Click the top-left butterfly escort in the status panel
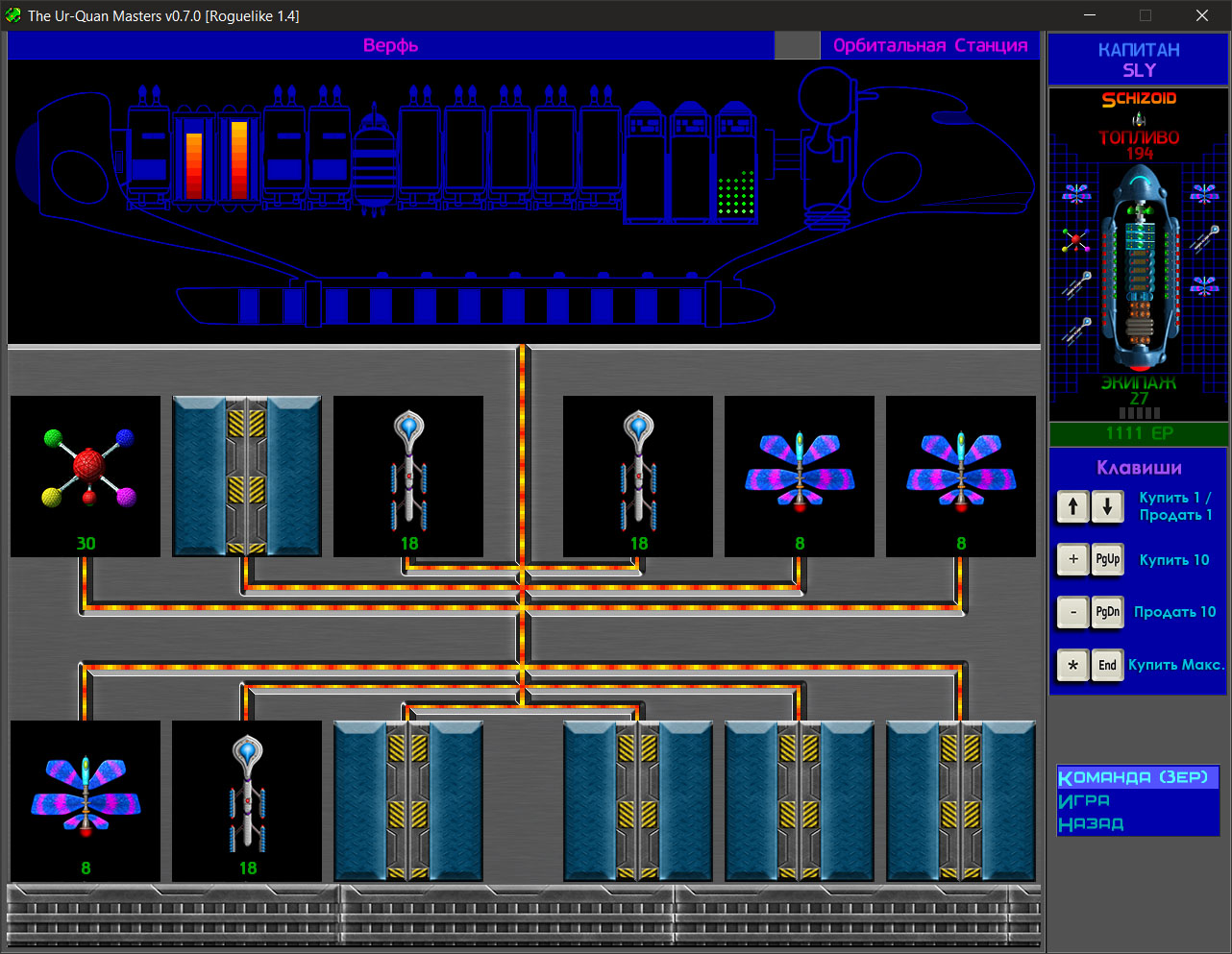Image resolution: width=1232 pixels, height=954 pixels. coord(1076,193)
